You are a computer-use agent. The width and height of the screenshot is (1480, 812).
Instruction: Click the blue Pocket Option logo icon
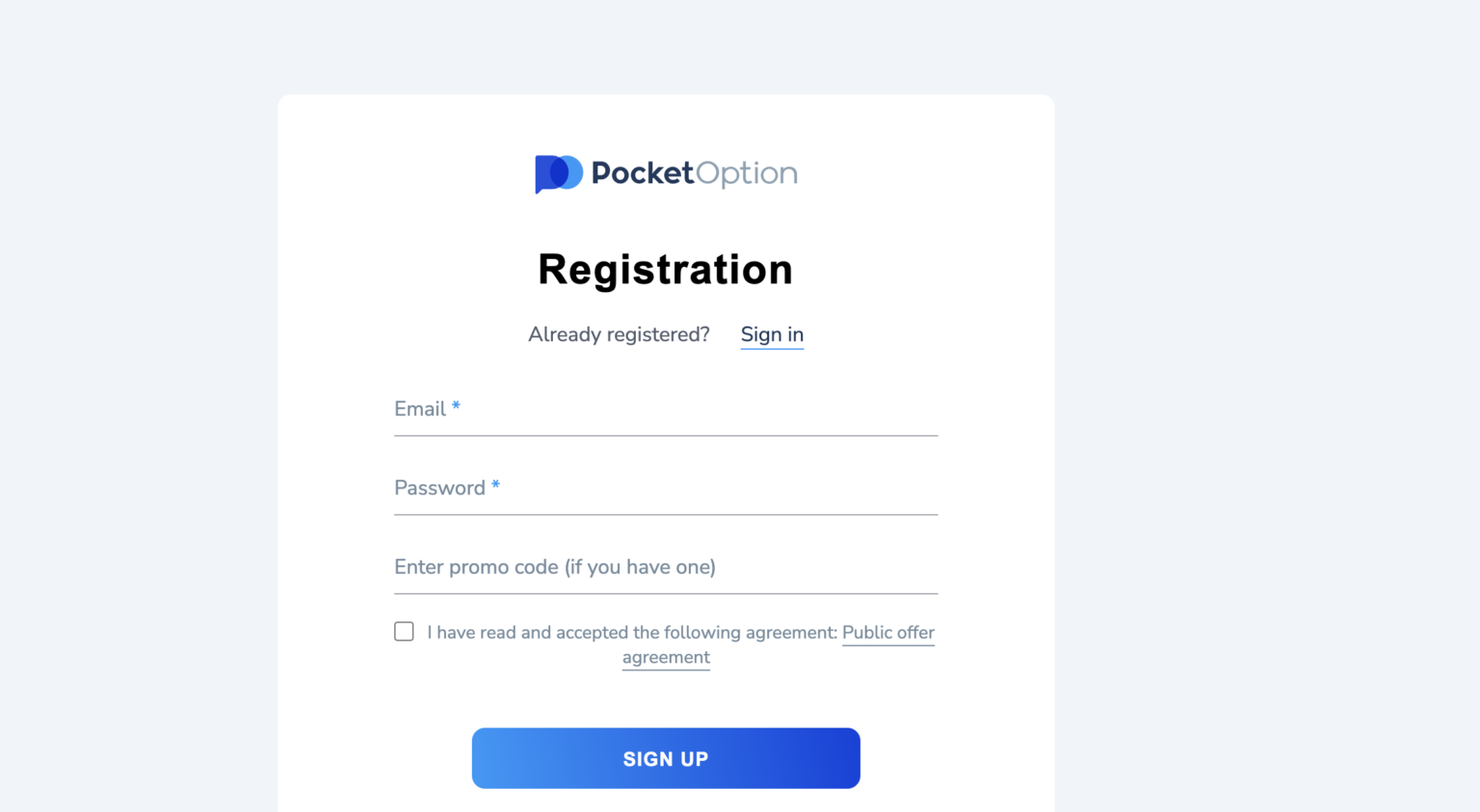[x=558, y=173]
